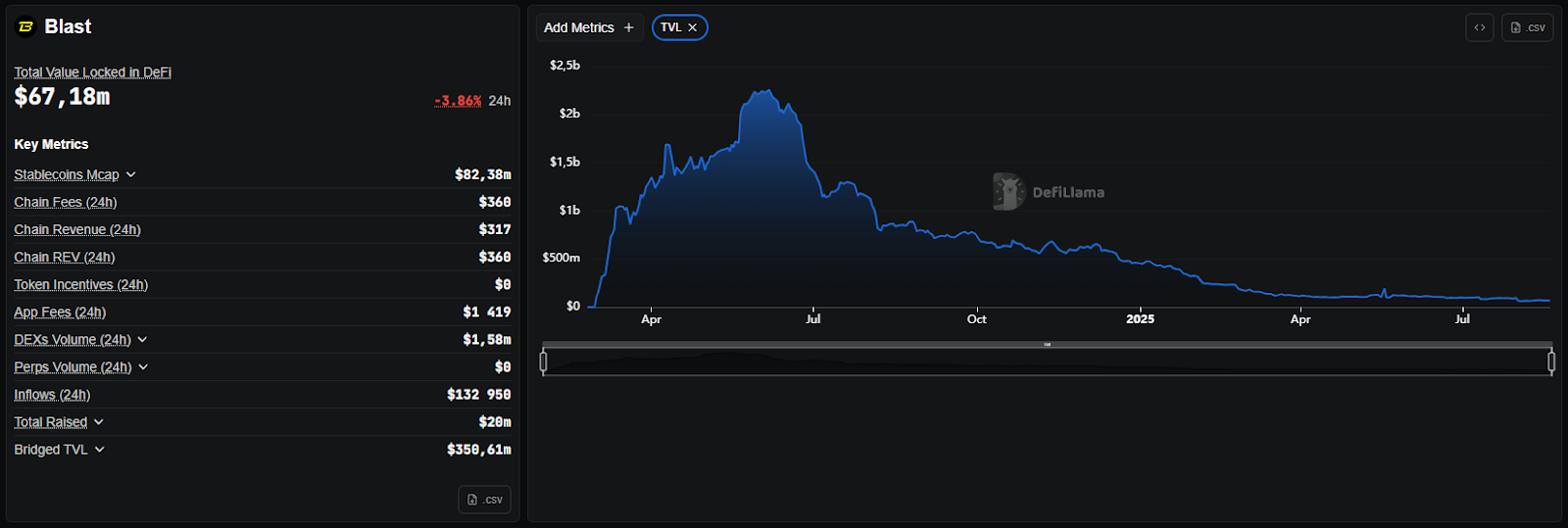Screen dimensions: 1568x528
Task: Expand the DEXs Volume (24h) row
Action: click(142, 339)
